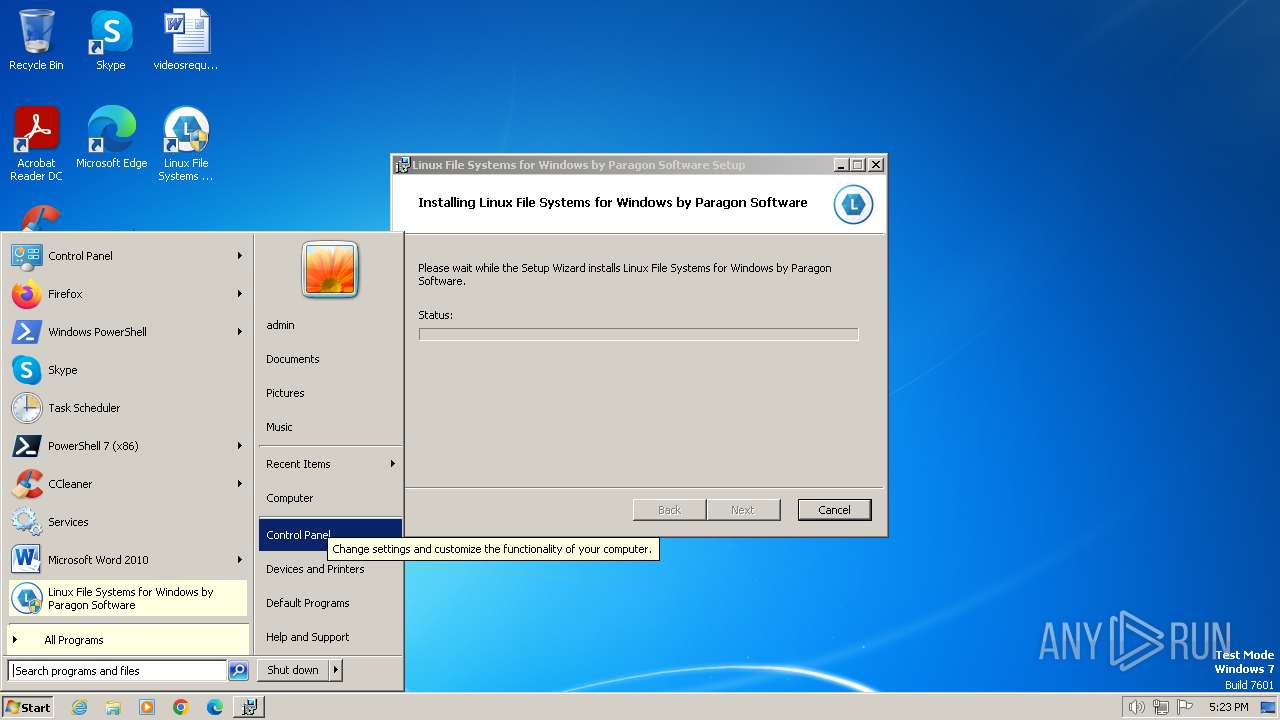Open the Skype desktop shortcut
Viewport: 1280px width, 720px height.
(110, 40)
